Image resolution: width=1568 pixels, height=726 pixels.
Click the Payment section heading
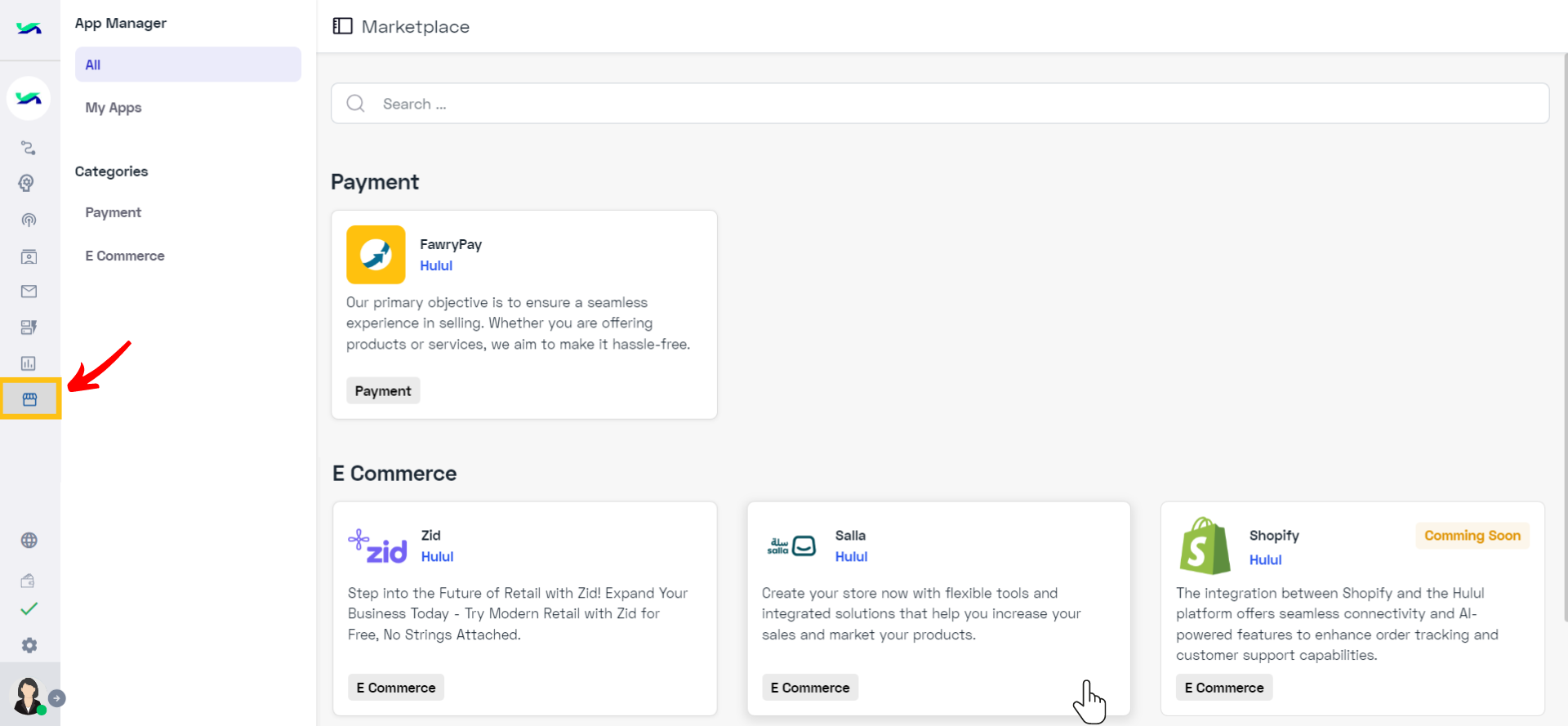coord(375,181)
